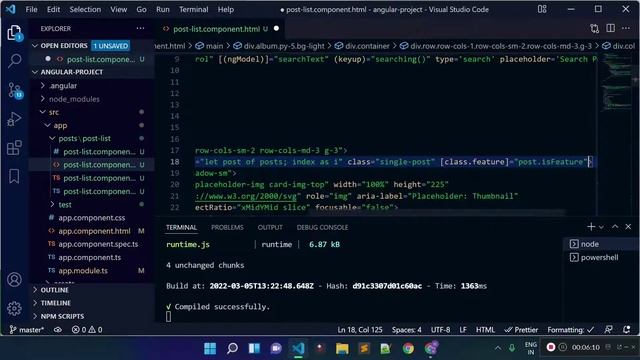
Task: Click the feedback icon in status bar
Action: (608, 329)
